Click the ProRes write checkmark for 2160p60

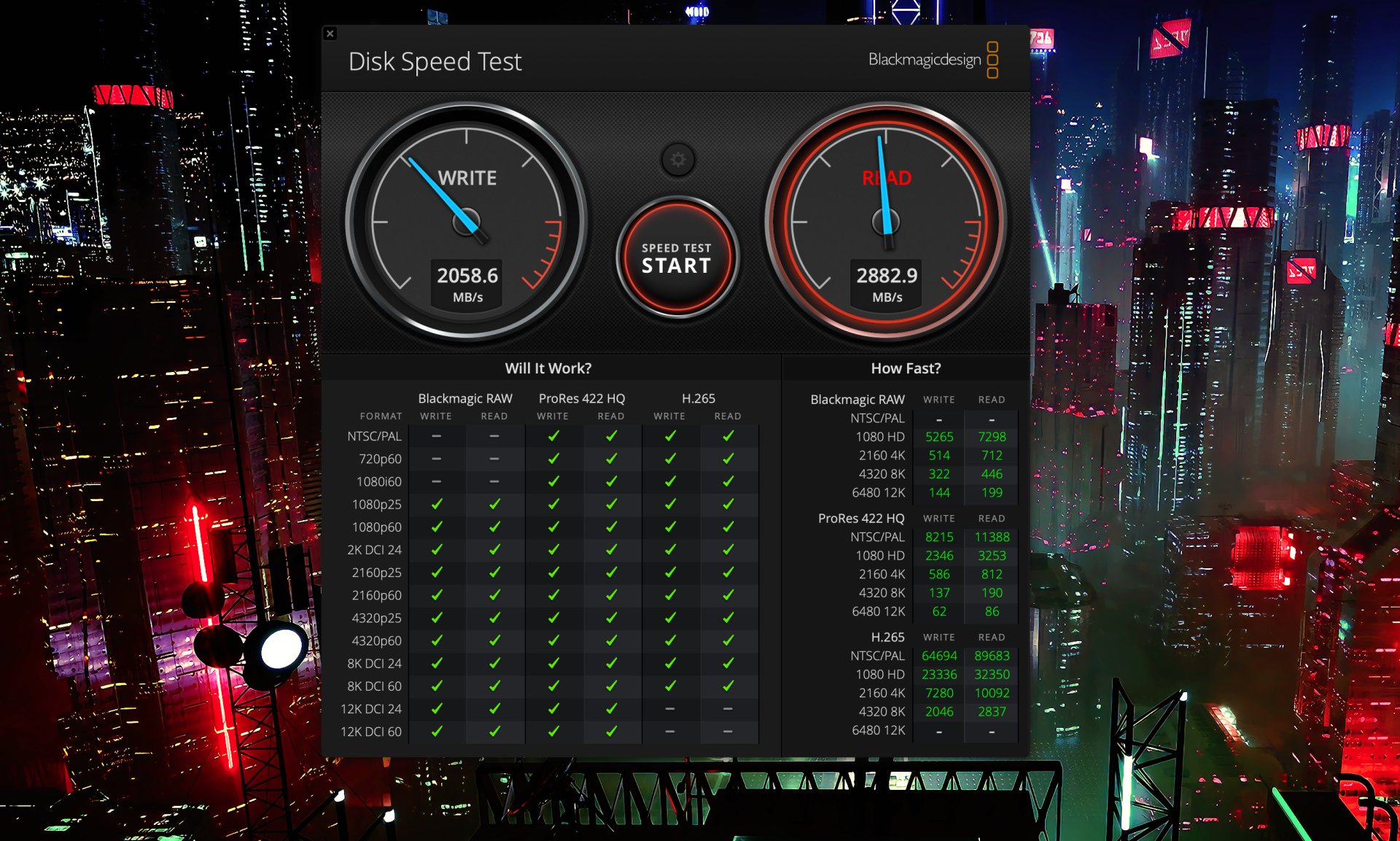pyautogui.click(x=553, y=595)
